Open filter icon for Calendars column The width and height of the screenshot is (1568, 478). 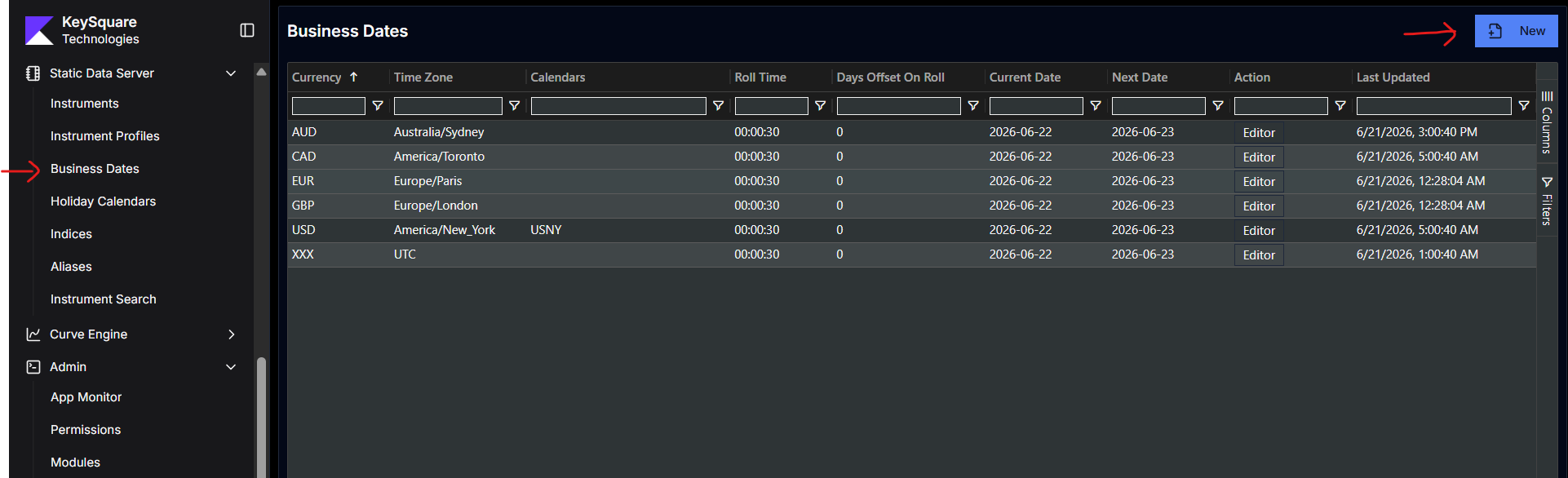(719, 106)
